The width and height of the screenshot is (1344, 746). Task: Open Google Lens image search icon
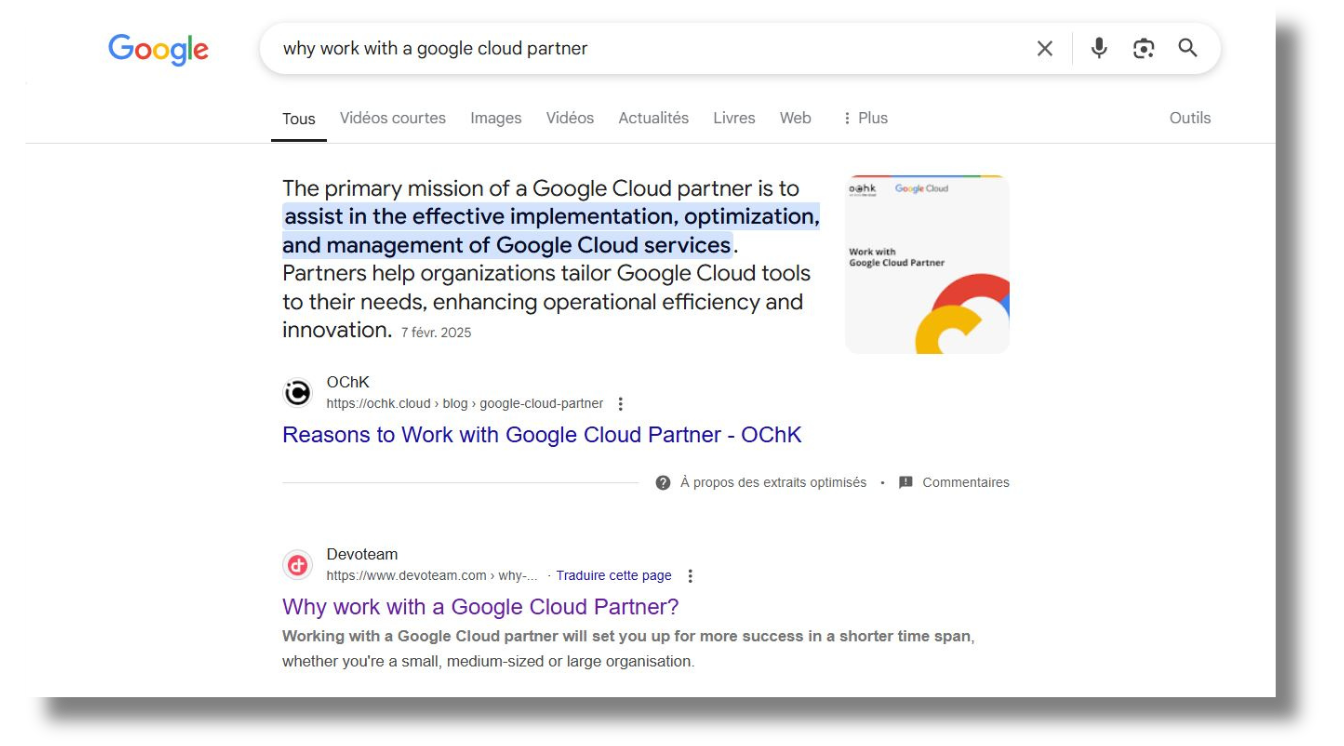click(x=1143, y=48)
